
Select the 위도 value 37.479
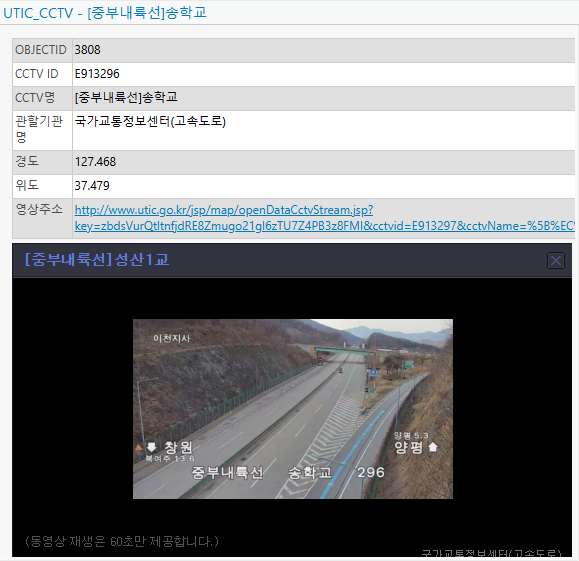point(92,186)
